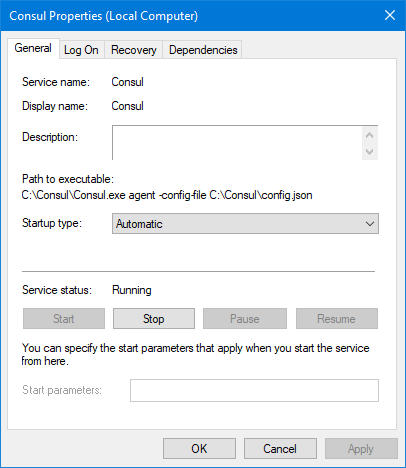Switch to the Dependencies tab
Image resolution: width=406 pixels, height=468 pixels.
(203, 50)
